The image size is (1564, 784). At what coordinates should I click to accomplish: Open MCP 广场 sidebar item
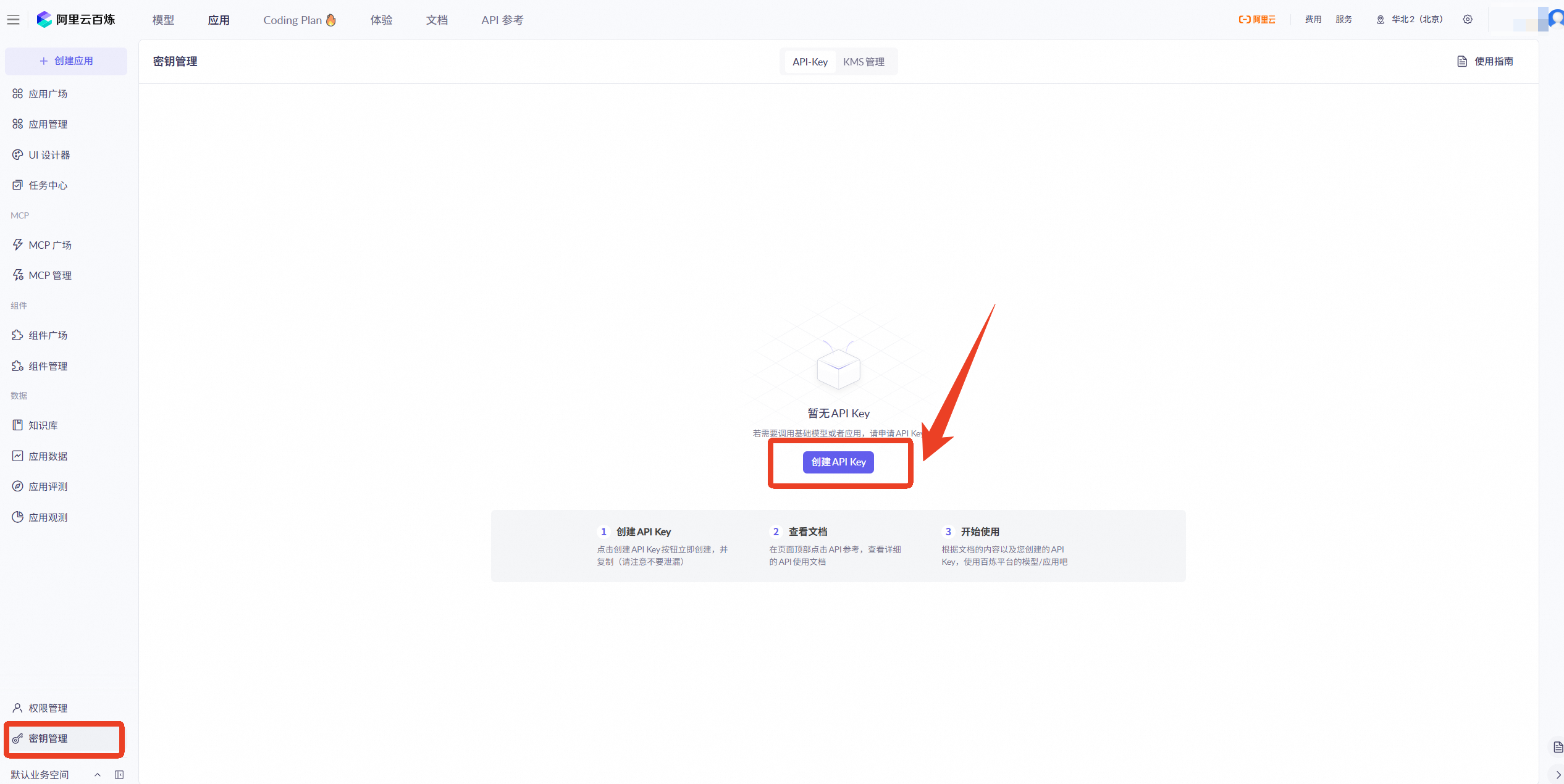(x=49, y=245)
